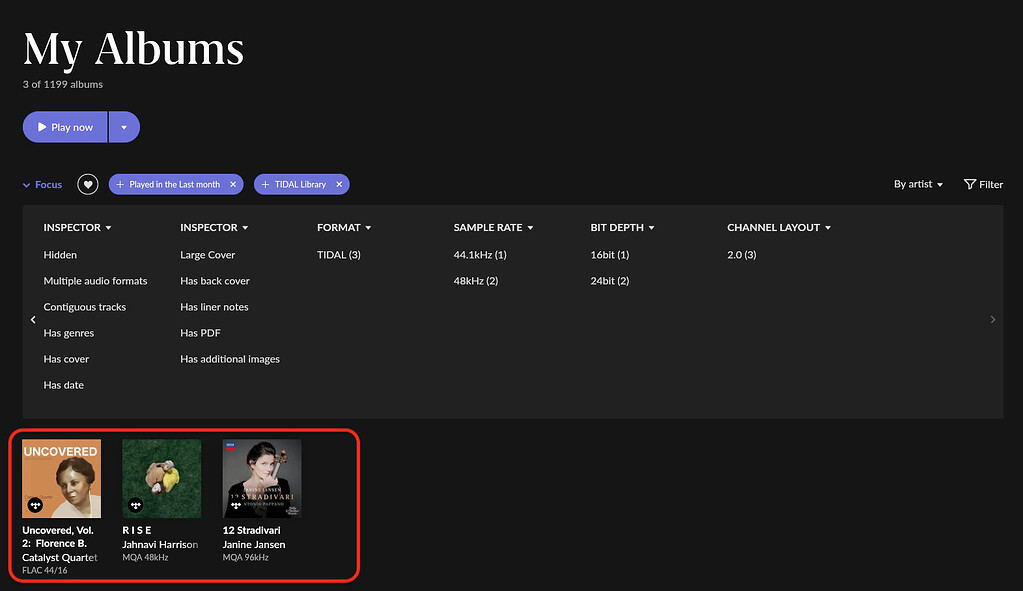Open the SAMPLE RATE dropdown

(x=493, y=227)
